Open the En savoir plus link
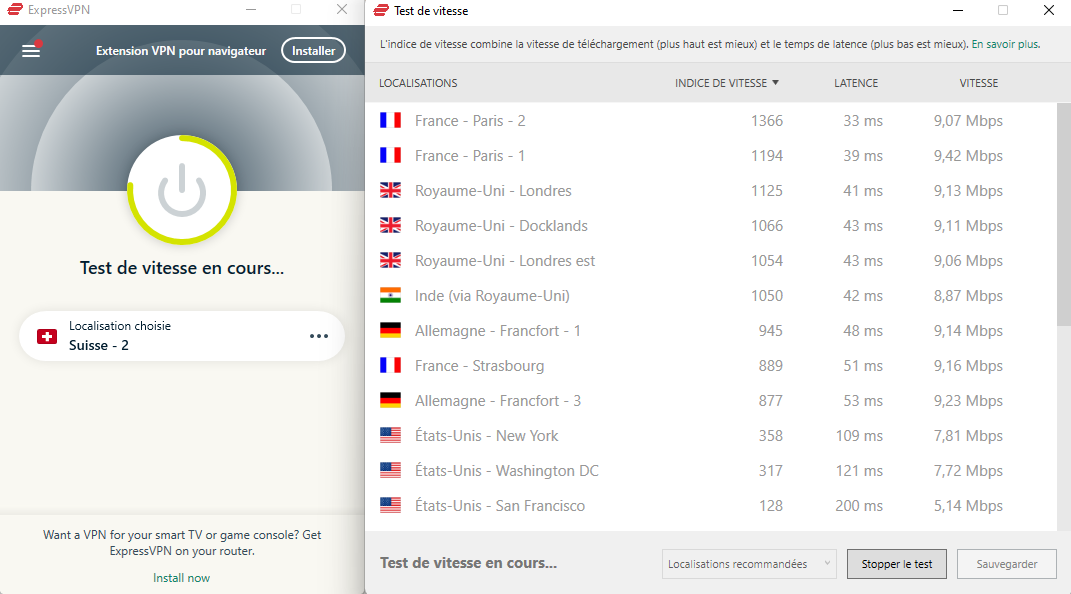 pyautogui.click(x=1005, y=44)
